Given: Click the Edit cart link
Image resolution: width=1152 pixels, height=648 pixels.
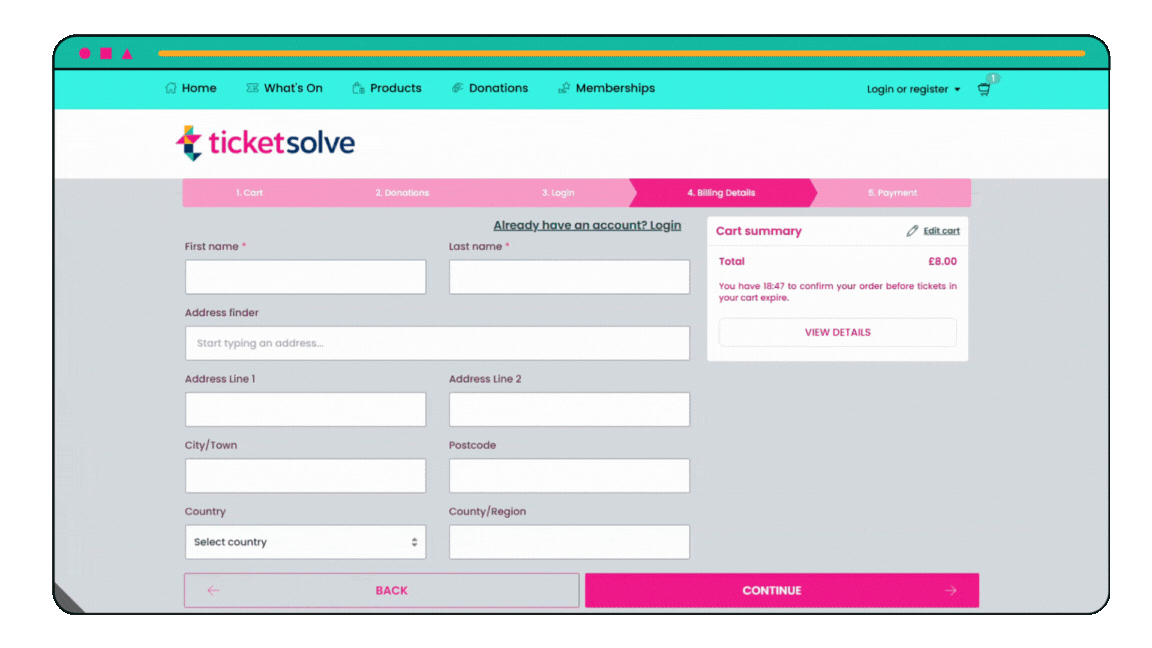Looking at the screenshot, I should (941, 231).
